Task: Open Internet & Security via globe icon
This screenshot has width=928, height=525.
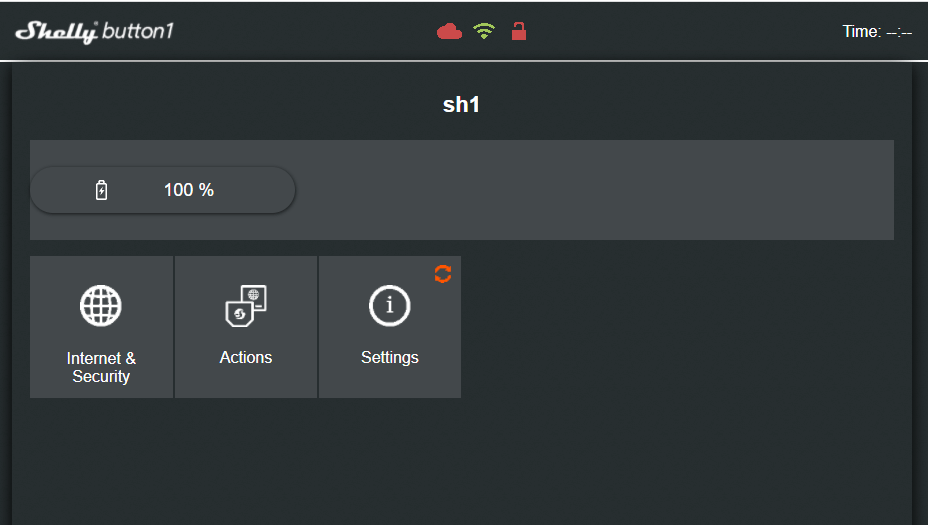Action: click(101, 305)
